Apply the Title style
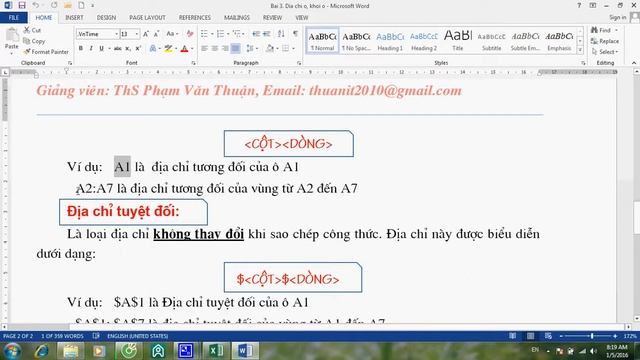Image resolution: width=640 pixels, height=360 pixels. pos(458,41)
